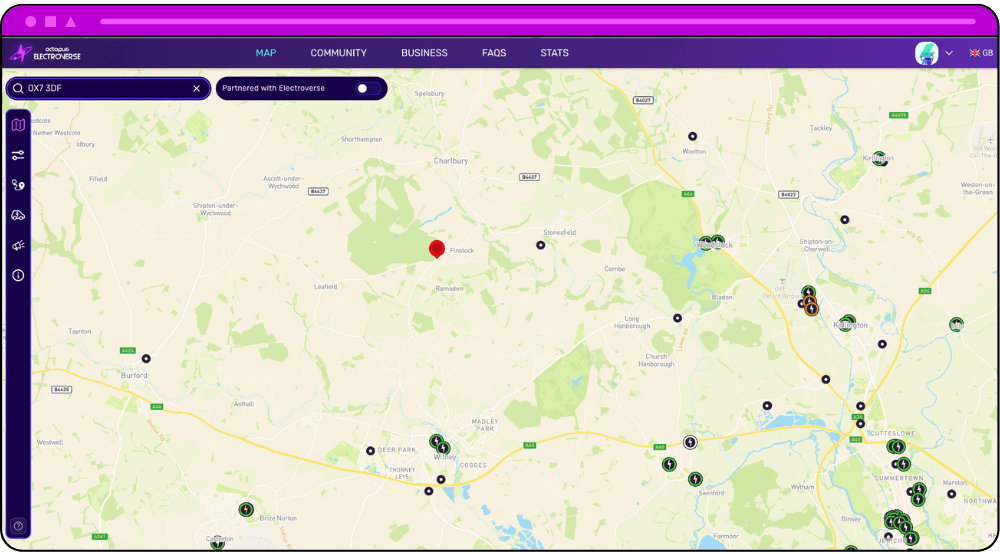Click the info circle icon in sidebar
Viewport: 1000px width, 554px height.
tap(18, 275)
